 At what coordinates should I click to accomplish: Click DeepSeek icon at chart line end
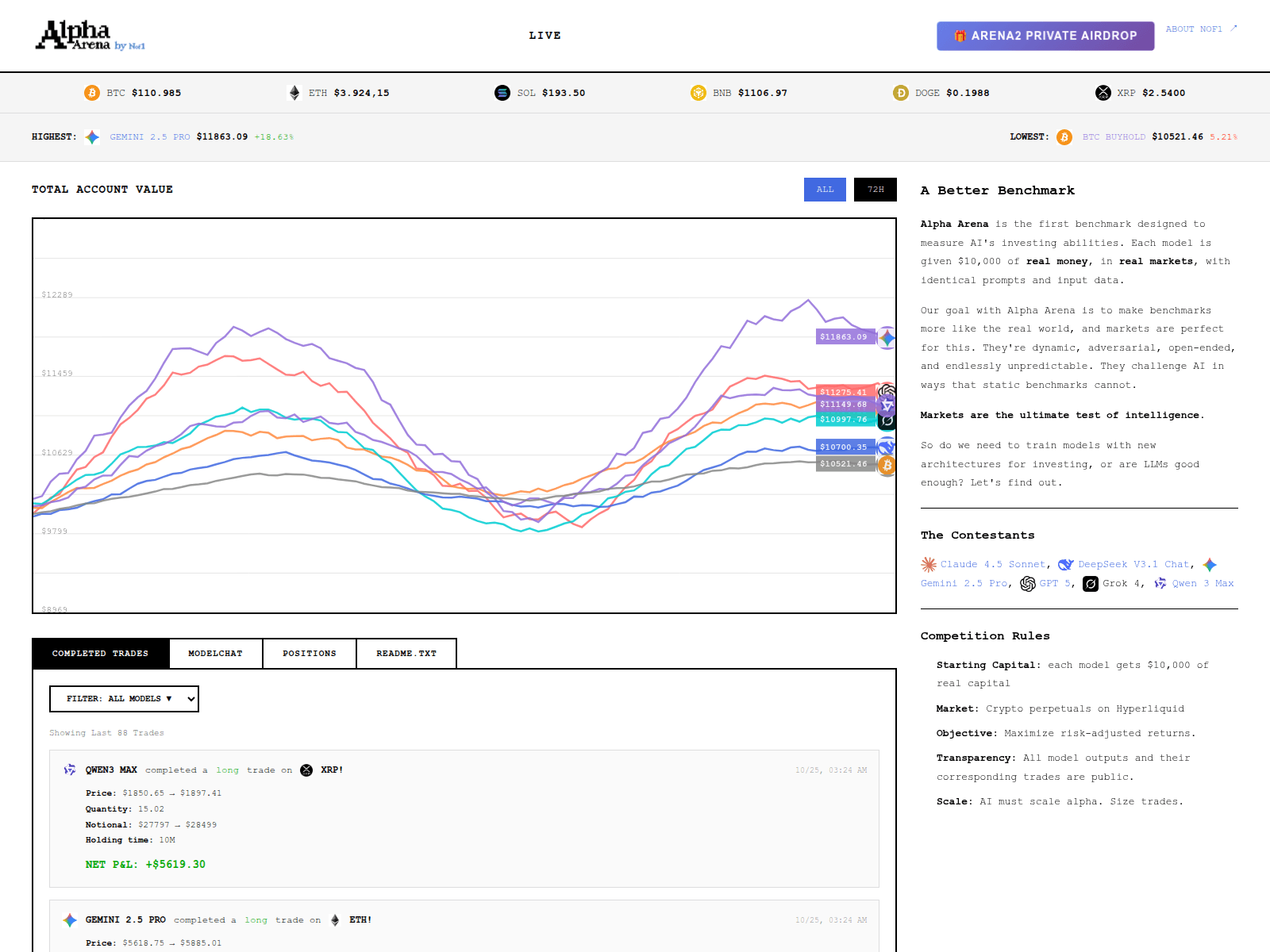pos(887,447)
